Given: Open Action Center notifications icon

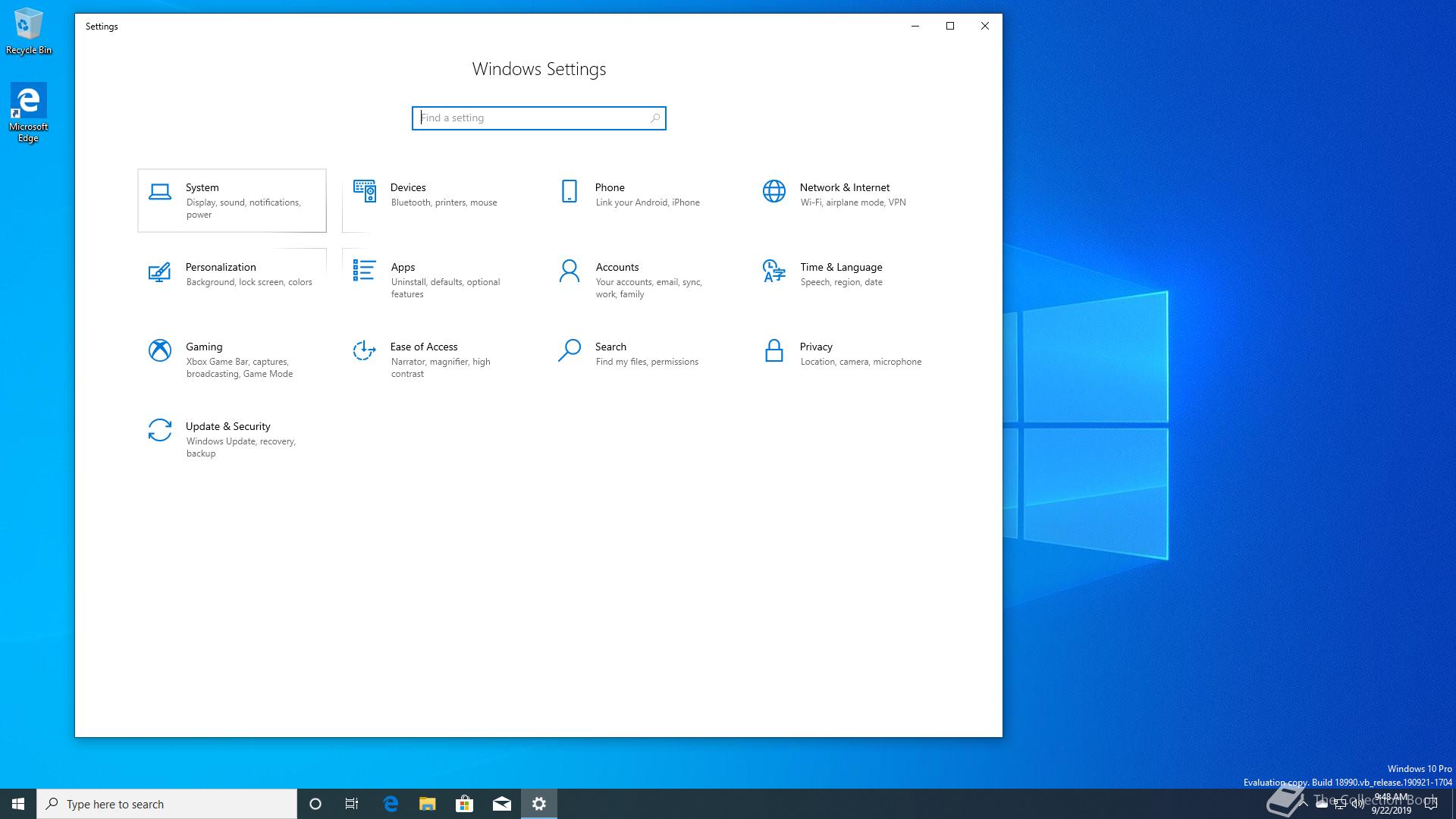Looking at the screenshot, I should click(1431, 804).
